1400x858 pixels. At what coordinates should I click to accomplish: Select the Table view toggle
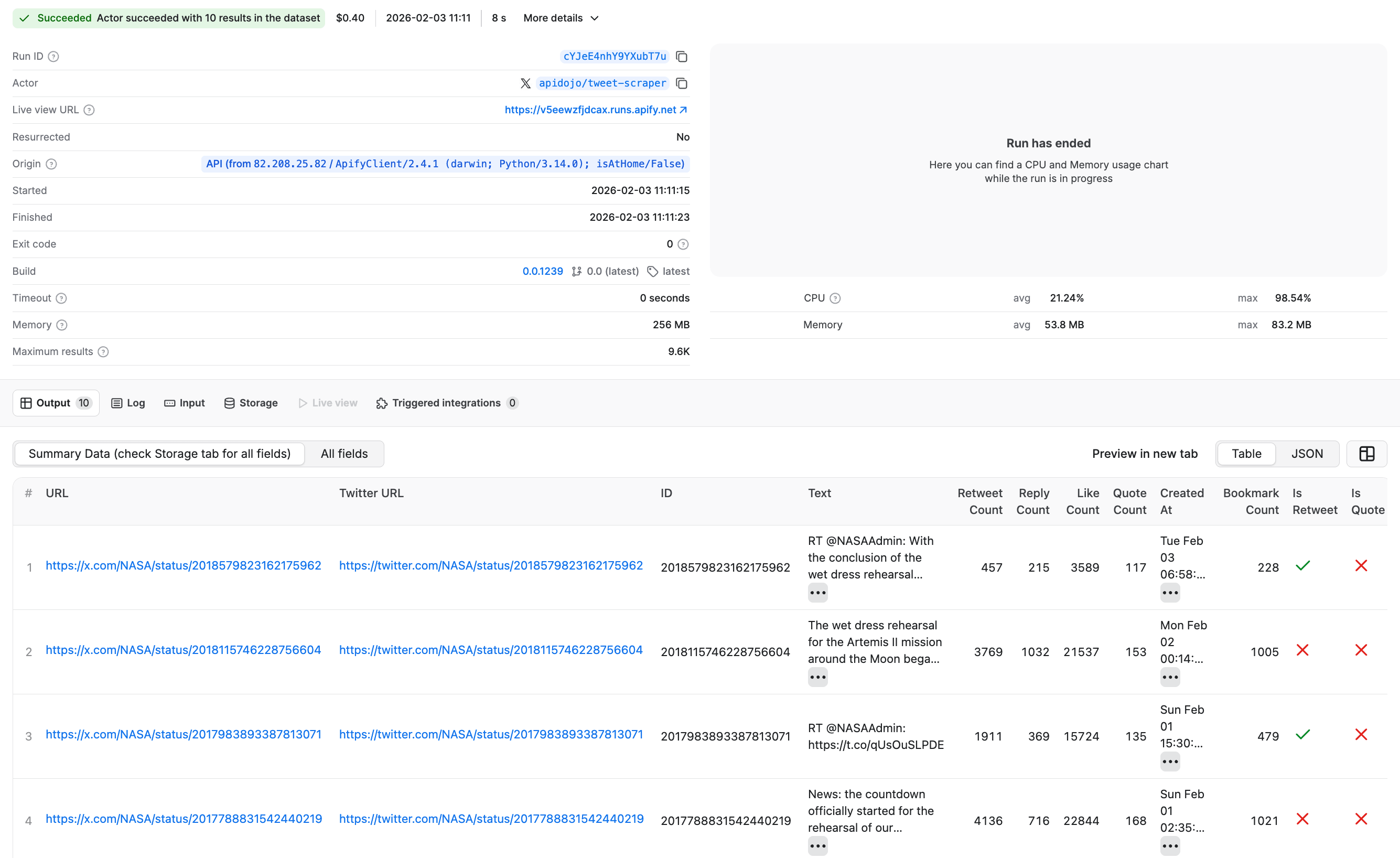[1246, 454]
